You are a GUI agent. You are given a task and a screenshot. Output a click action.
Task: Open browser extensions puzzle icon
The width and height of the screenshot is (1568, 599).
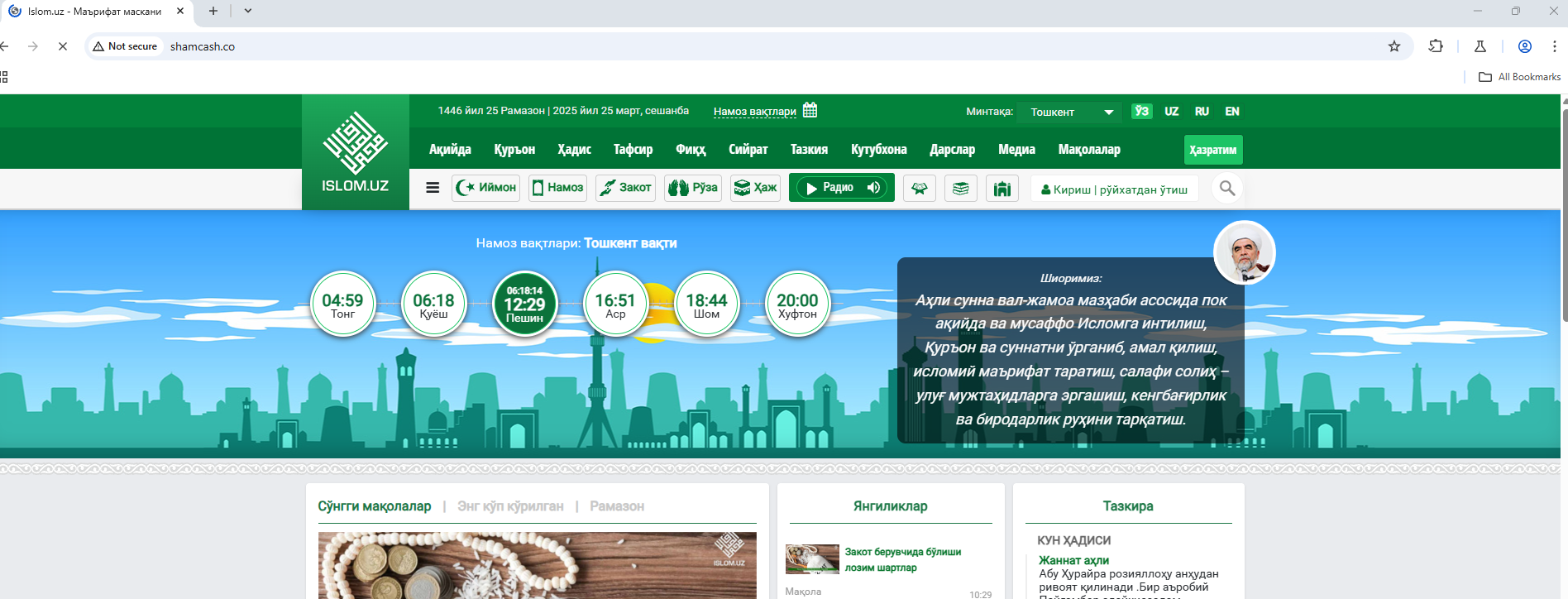coord(1436,46)
